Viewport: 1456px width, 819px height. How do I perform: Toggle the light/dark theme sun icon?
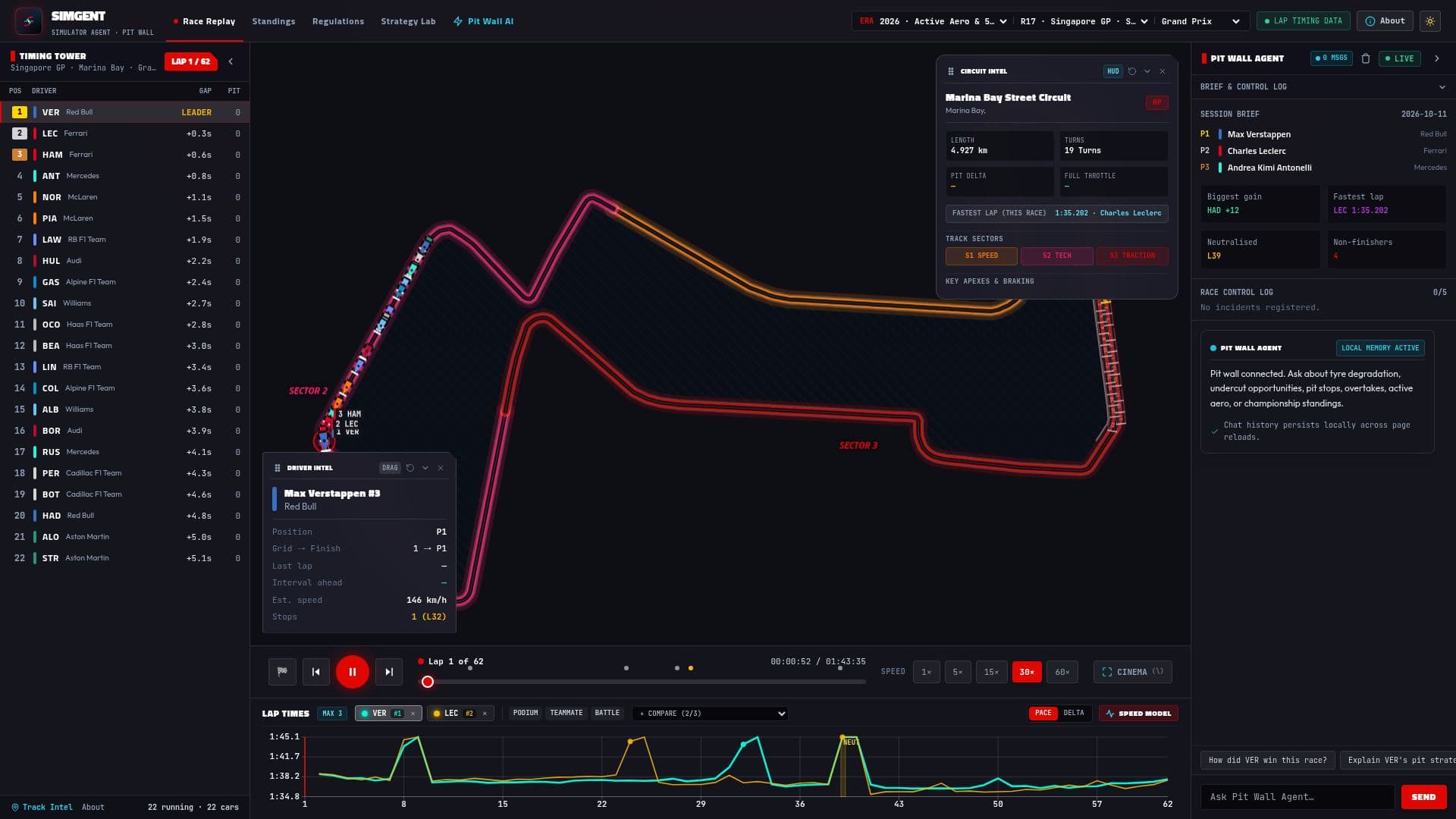tap(1430, 21)
